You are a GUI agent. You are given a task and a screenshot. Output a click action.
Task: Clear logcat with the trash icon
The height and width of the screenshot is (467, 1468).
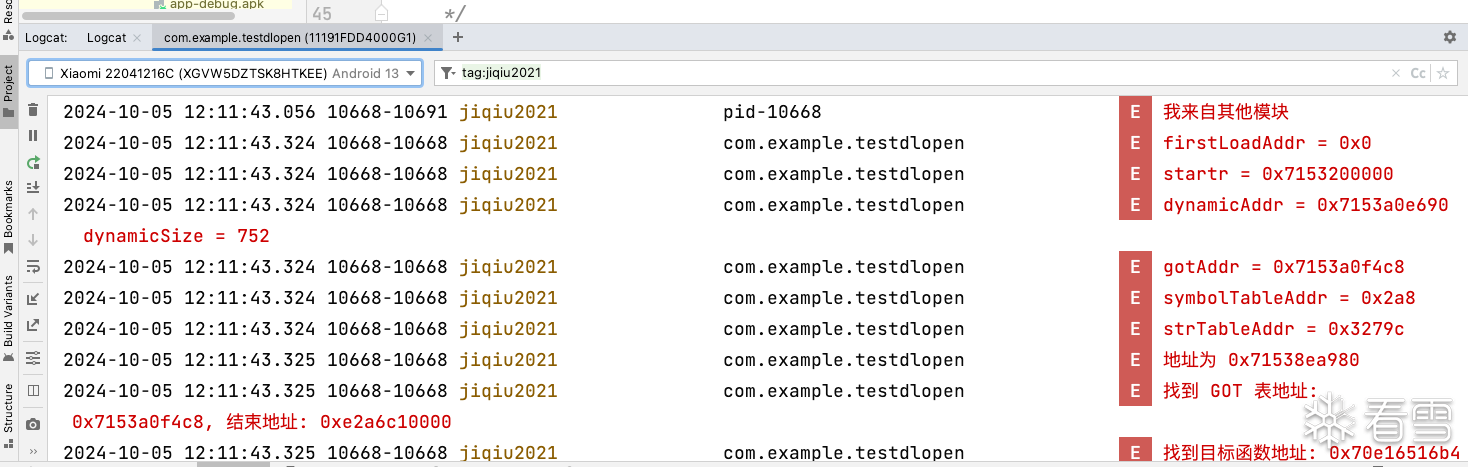[33, 110]
